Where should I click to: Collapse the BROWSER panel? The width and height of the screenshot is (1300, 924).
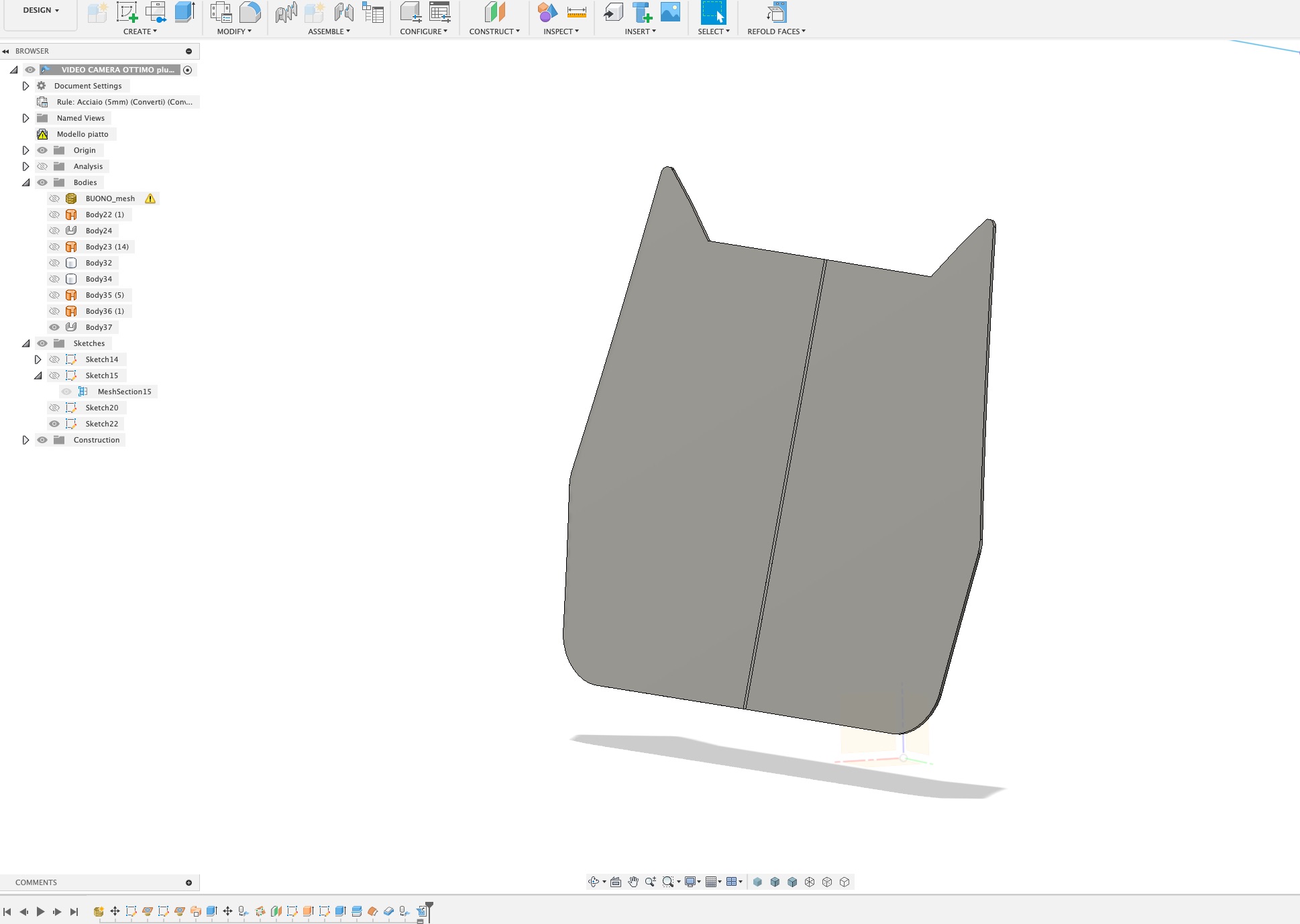point(6,51)
